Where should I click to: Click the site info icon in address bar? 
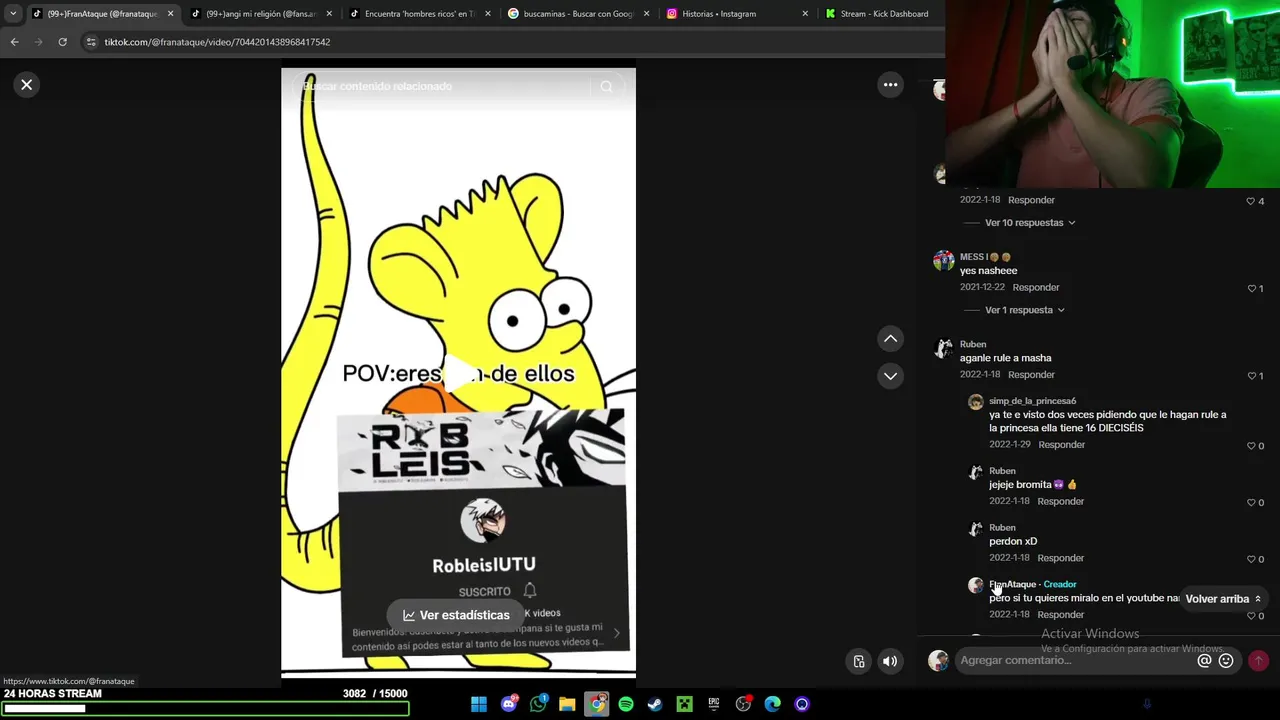pos(91,42)
